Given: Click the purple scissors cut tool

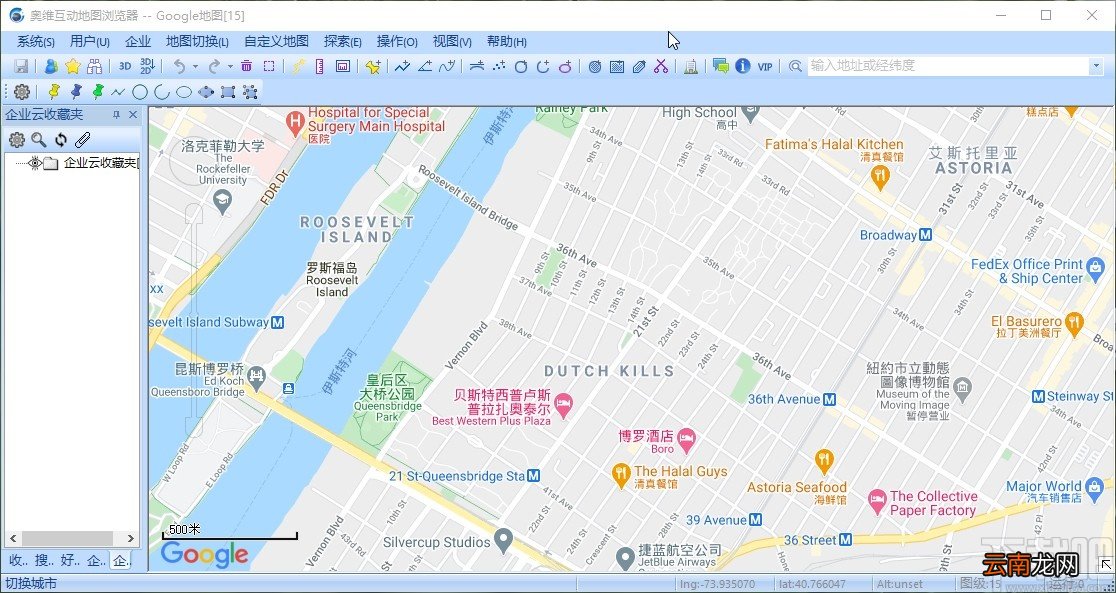Looking at the screenshot, I should 661,66.
